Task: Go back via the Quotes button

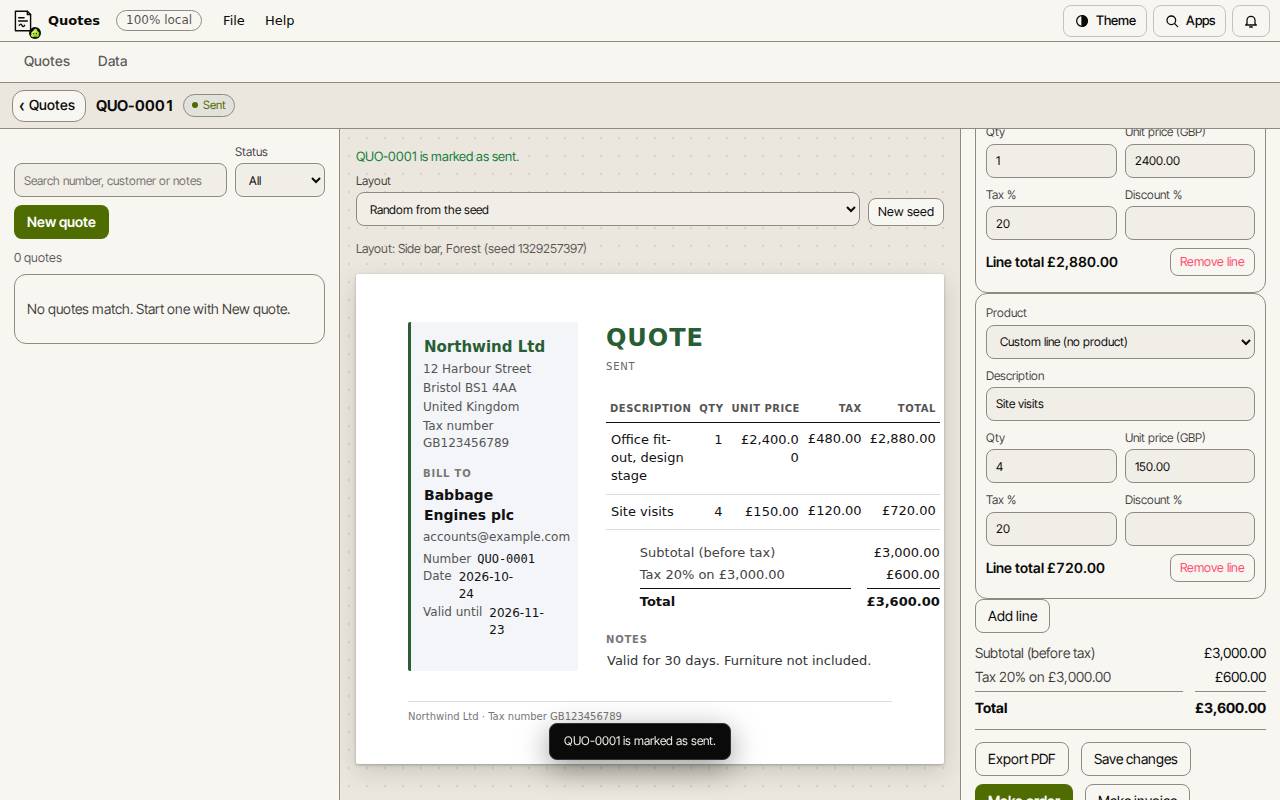Action: pyautogui.click(x=49, y=105)
